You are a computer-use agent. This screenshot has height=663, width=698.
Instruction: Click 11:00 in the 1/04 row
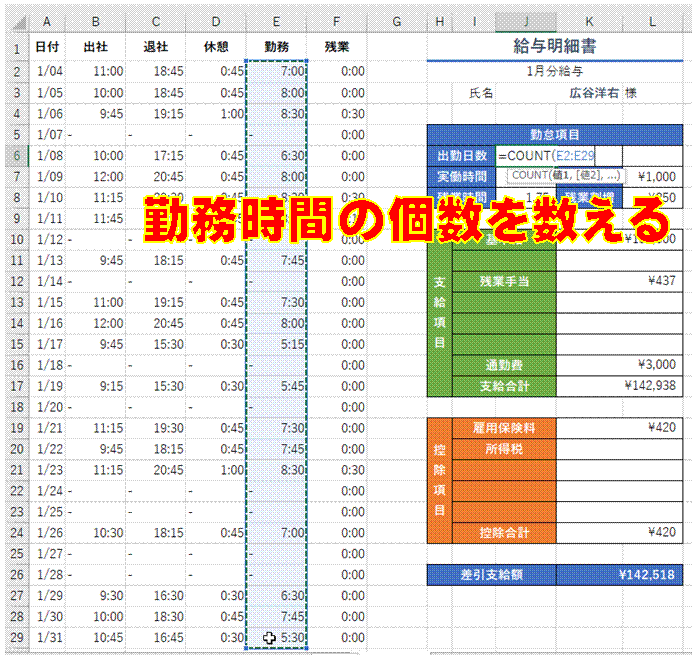(96, 71)
